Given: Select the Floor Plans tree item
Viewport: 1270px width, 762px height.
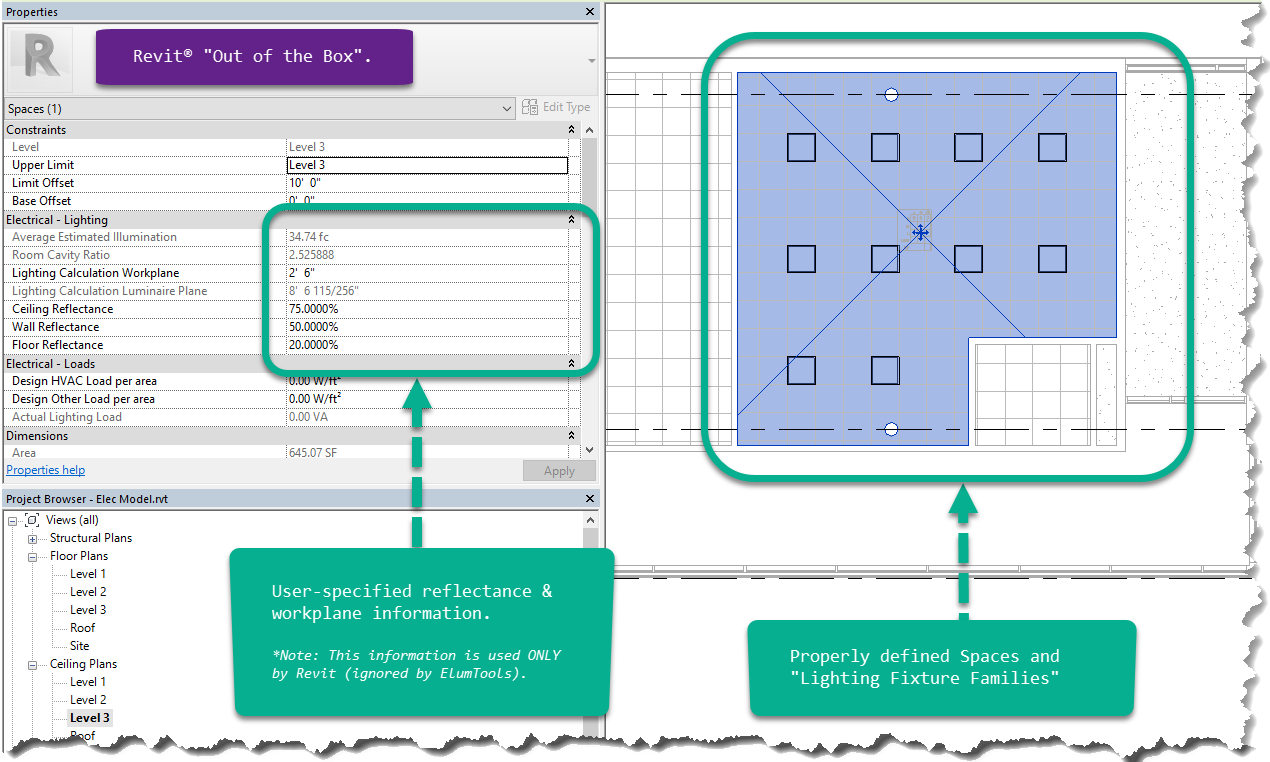Looking at the screenshot, I should click(79, 556).
